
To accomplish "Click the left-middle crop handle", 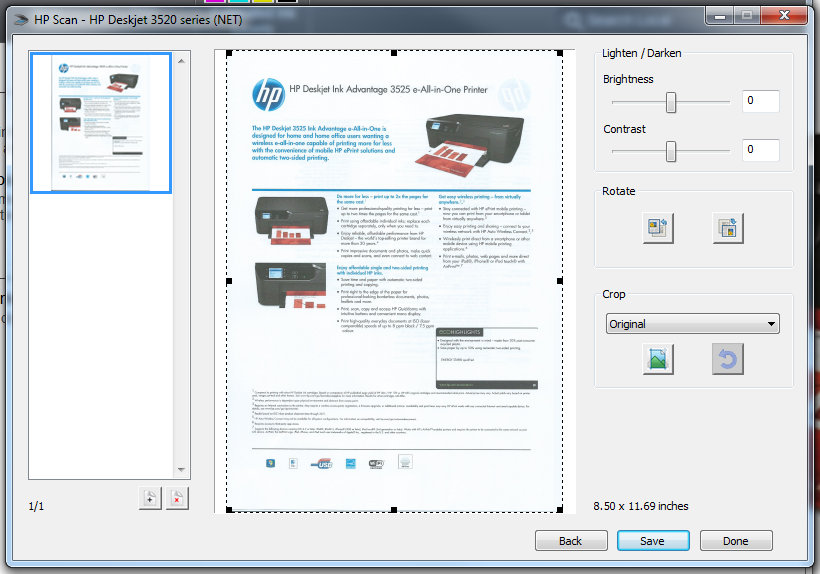I will tap(229, 281).
